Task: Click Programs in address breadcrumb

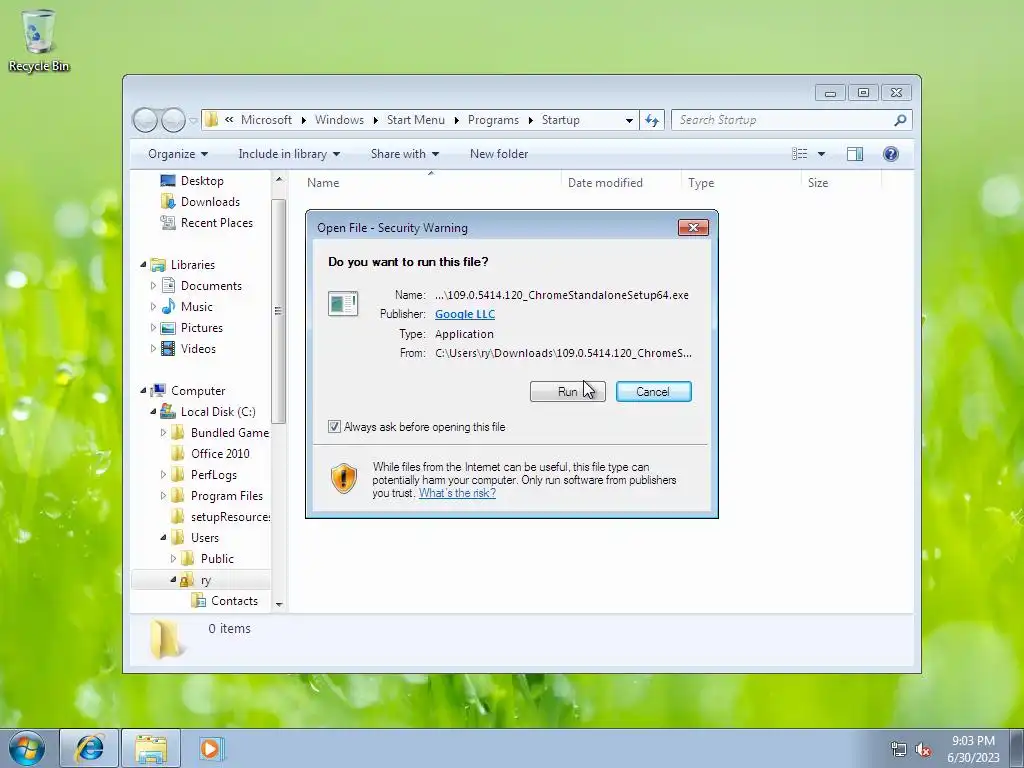Action: point(493,120)
